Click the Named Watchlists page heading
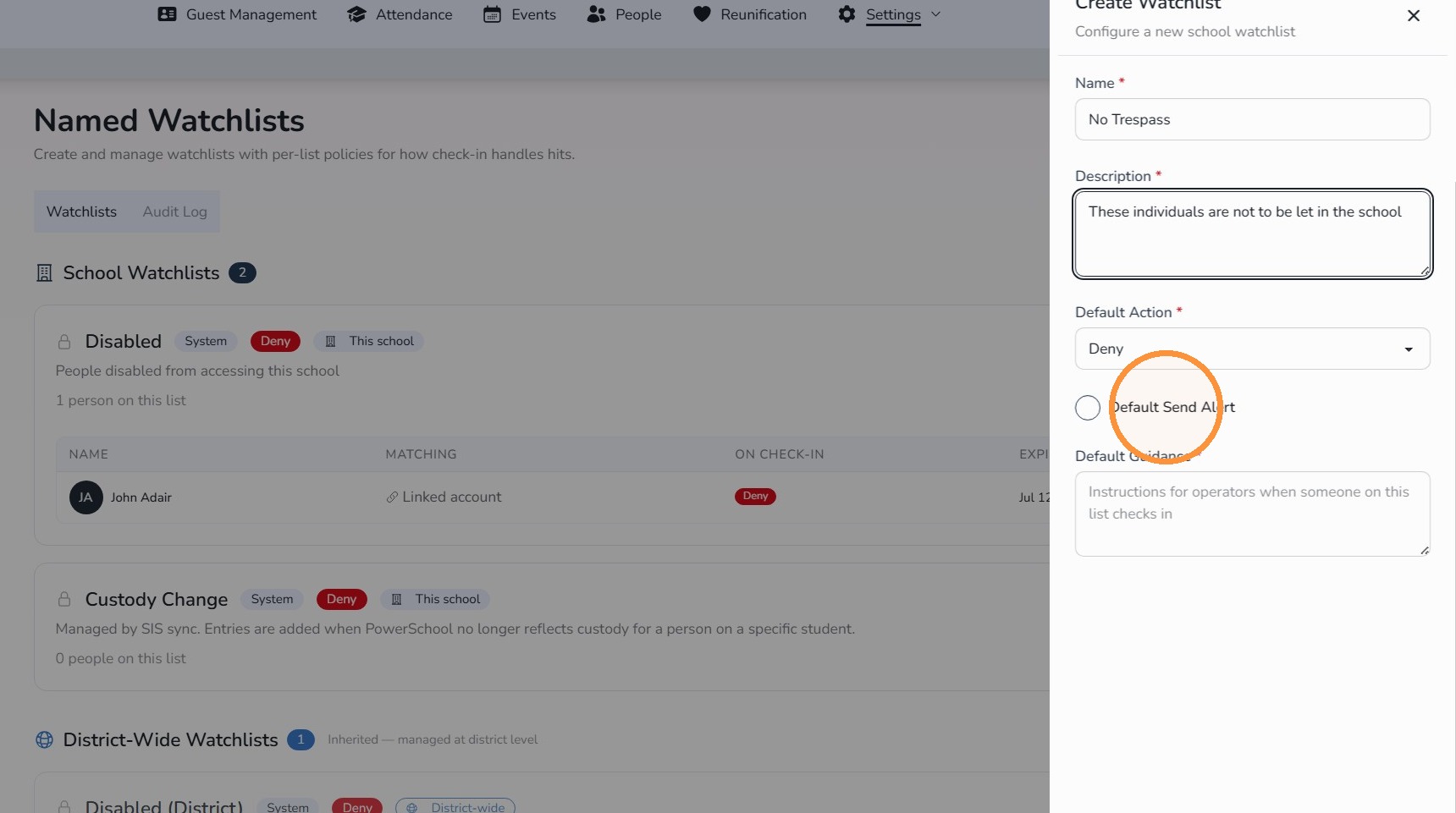Viewport: 1456px width, 813px height. tap(169, 121)
